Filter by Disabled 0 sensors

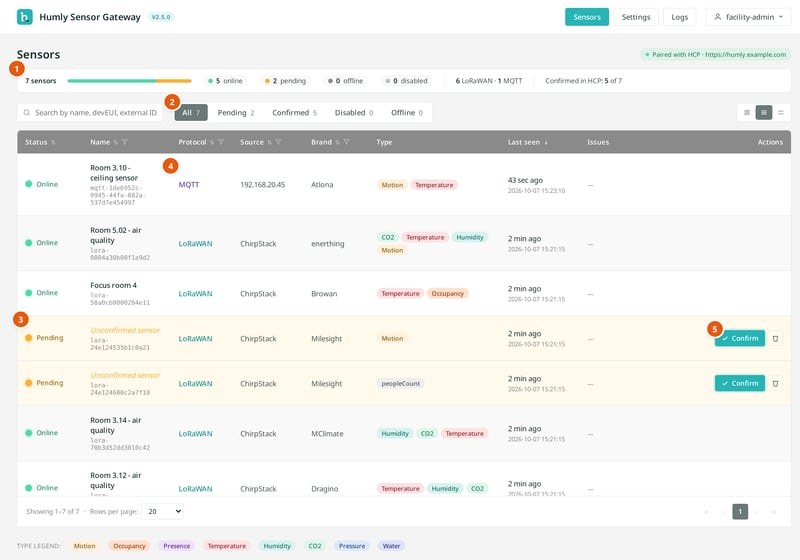[354, 113]
